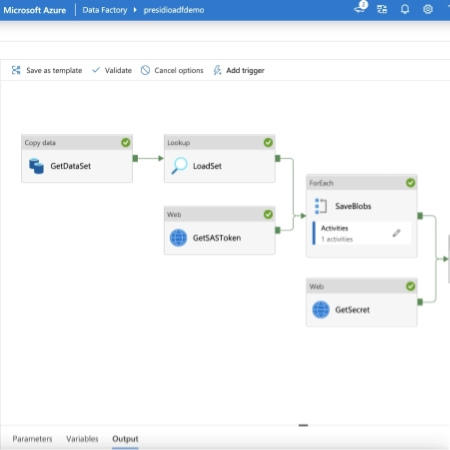
Task: Select the LoadSet lookup activity
Action: coord(220,159)
